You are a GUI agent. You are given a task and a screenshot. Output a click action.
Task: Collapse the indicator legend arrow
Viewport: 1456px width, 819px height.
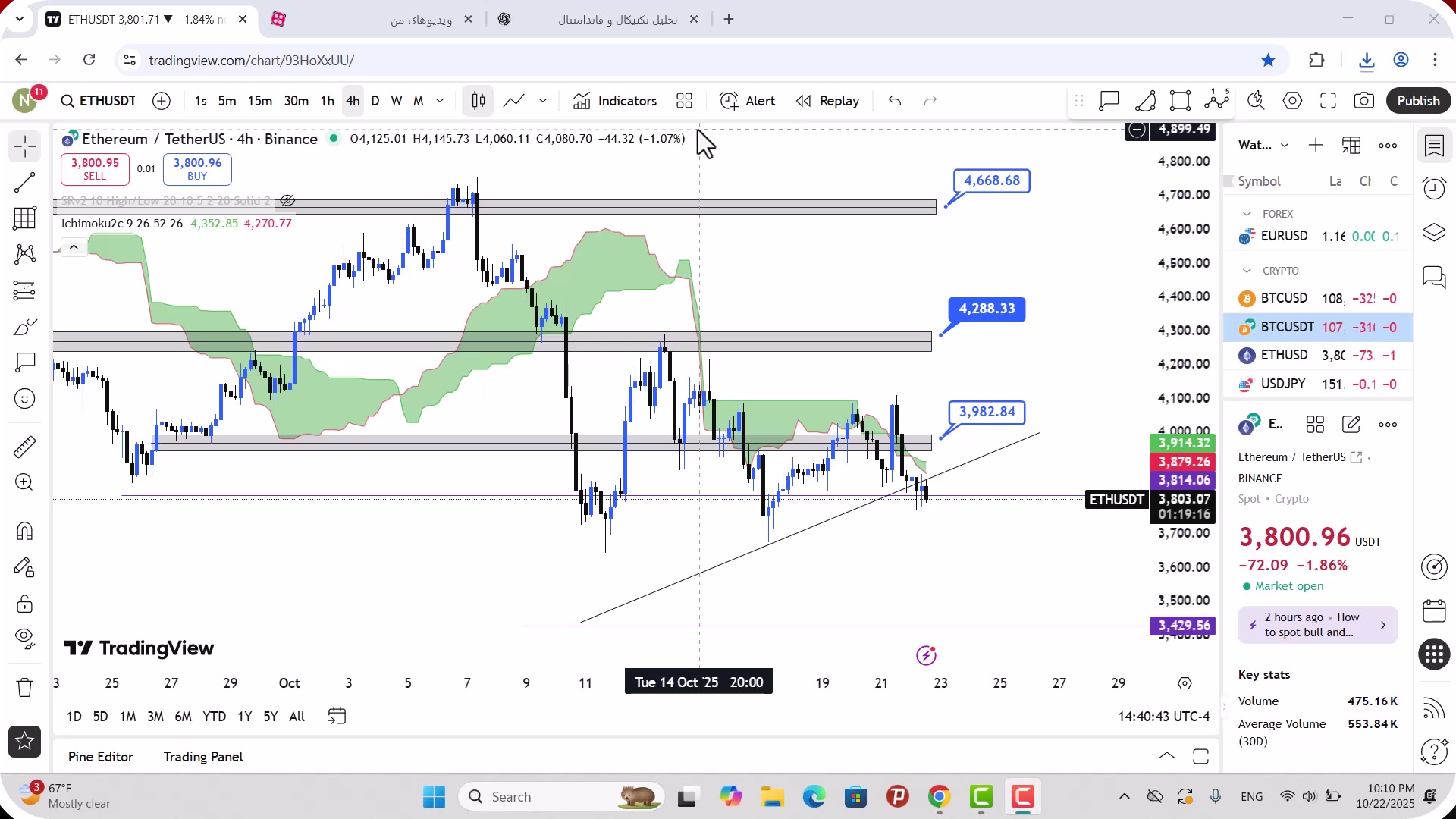tap(74, 247)
